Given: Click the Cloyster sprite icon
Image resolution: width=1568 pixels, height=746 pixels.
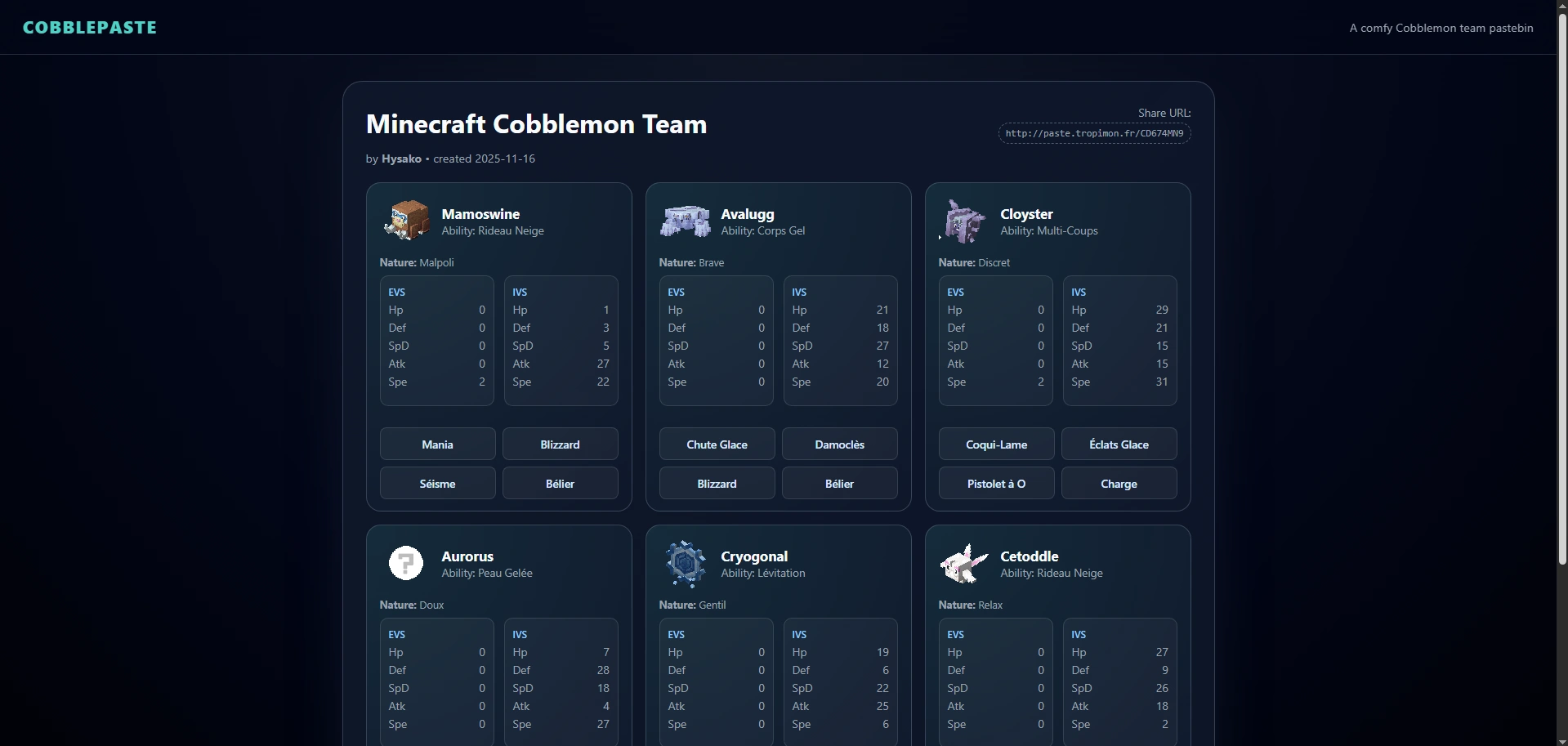Looking at the screenshot, I should (x=964, y=221).
